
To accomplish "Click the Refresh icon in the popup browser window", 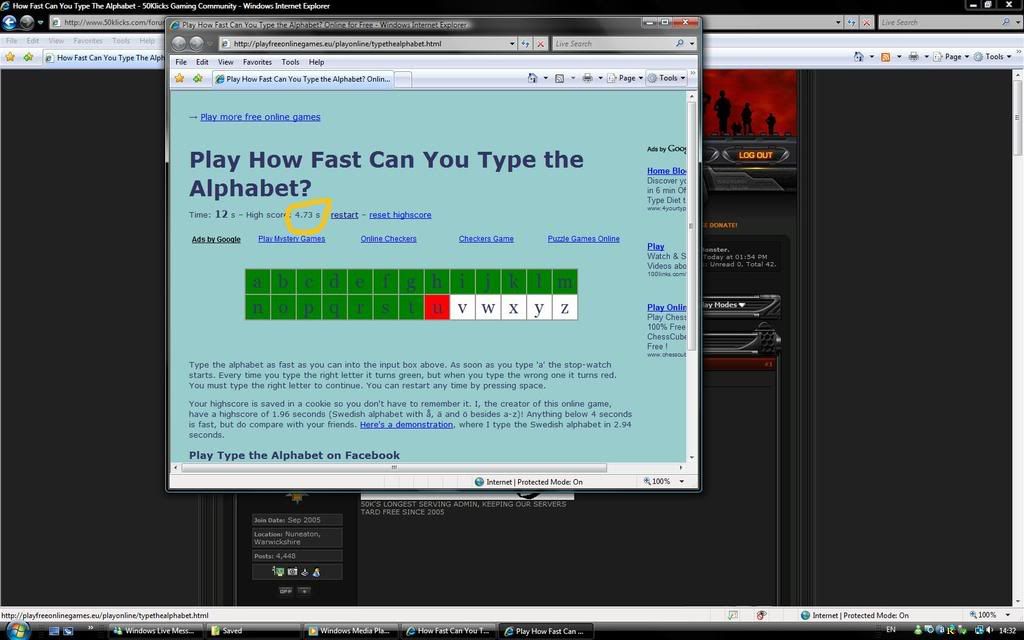I will pos(526,44).
